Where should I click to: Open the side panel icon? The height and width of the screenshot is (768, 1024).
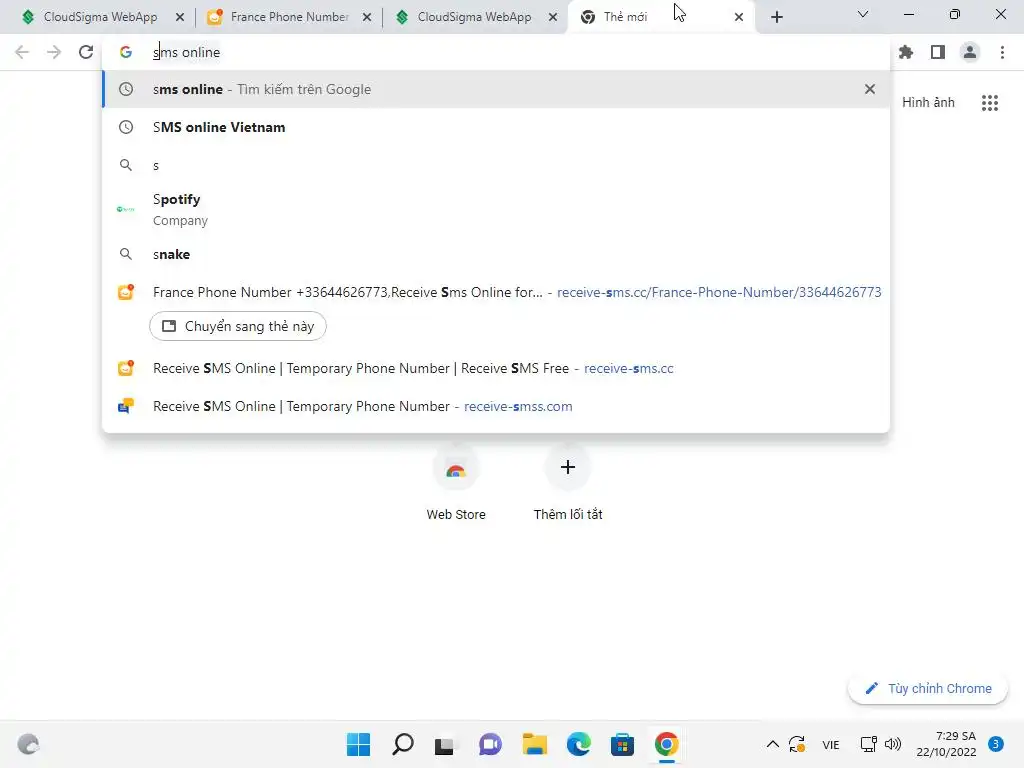938,52
